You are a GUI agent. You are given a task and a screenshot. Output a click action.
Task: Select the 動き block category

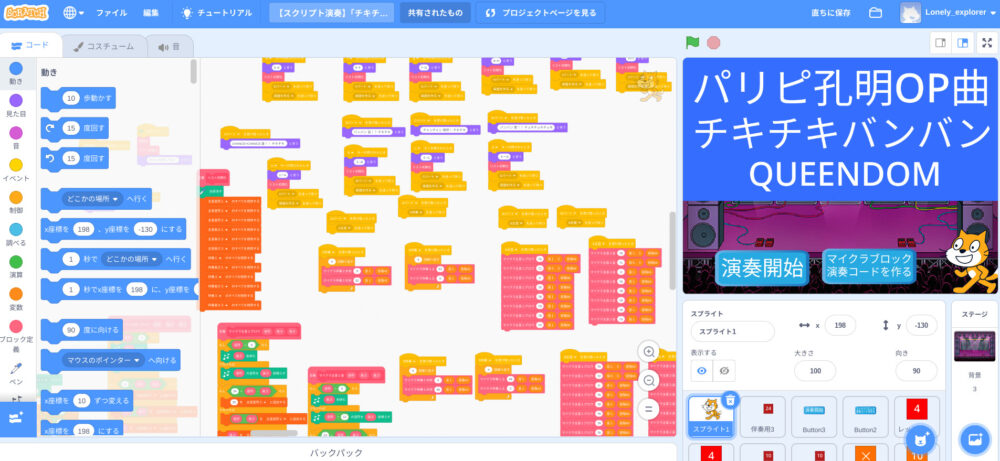(x=17, y=73)
